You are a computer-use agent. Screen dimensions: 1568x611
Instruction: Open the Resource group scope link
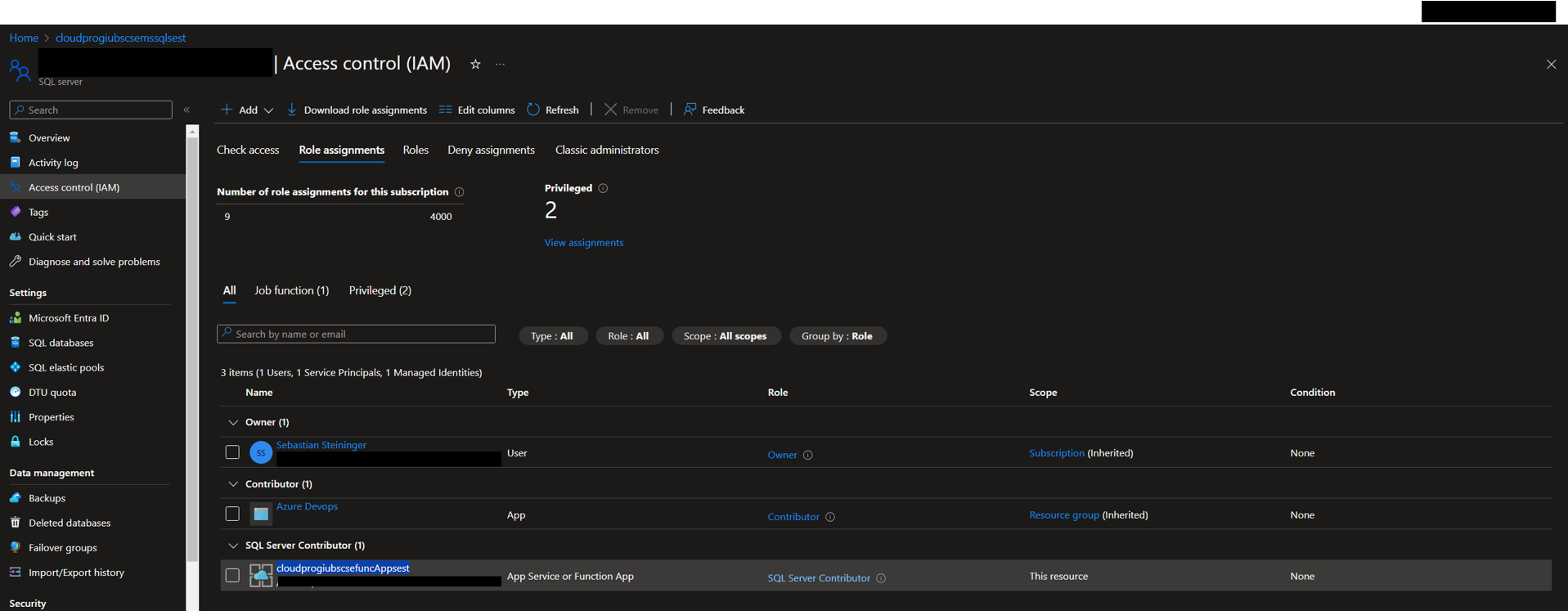[1064, 515]
